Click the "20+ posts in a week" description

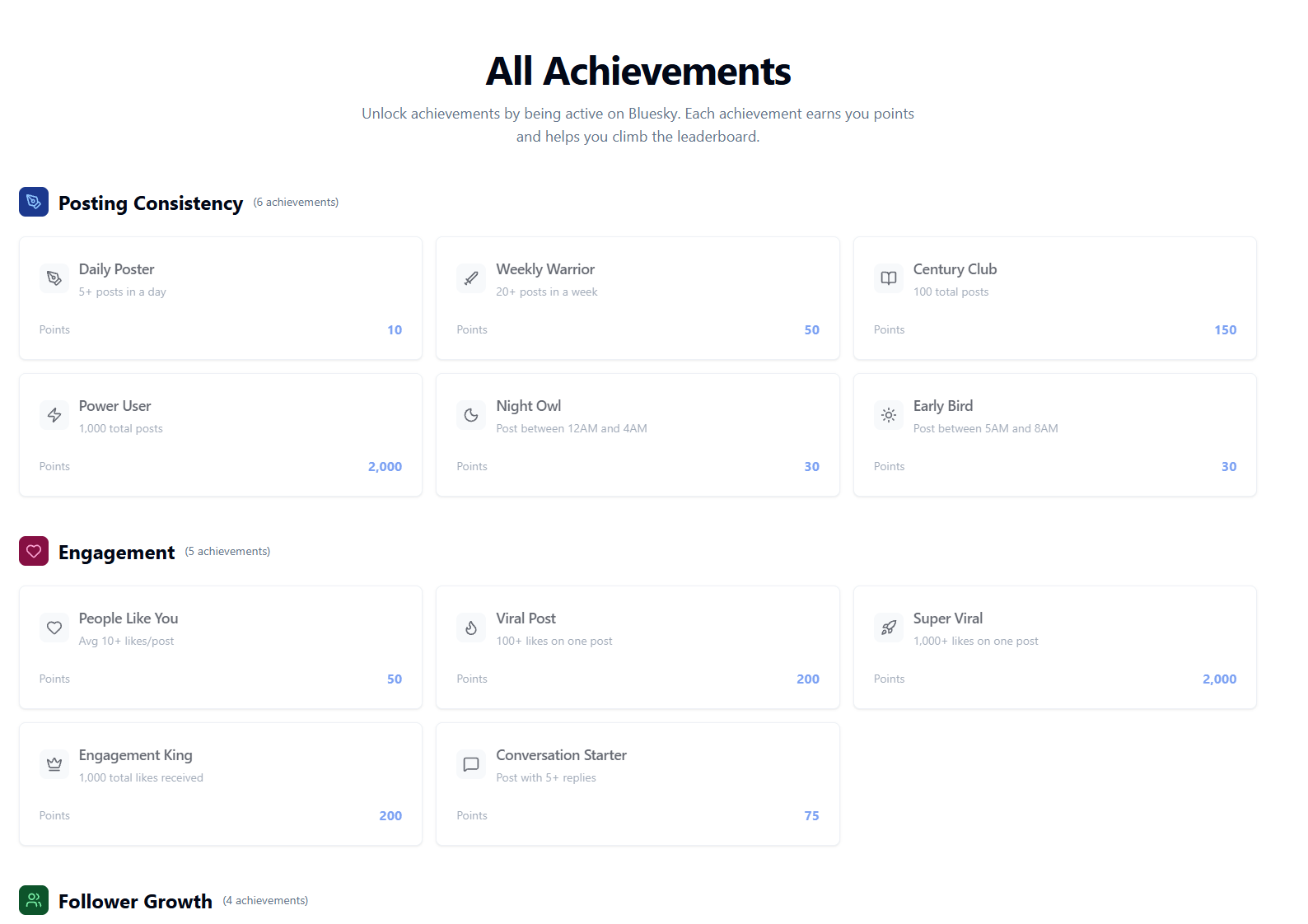[x=547, y=292]
